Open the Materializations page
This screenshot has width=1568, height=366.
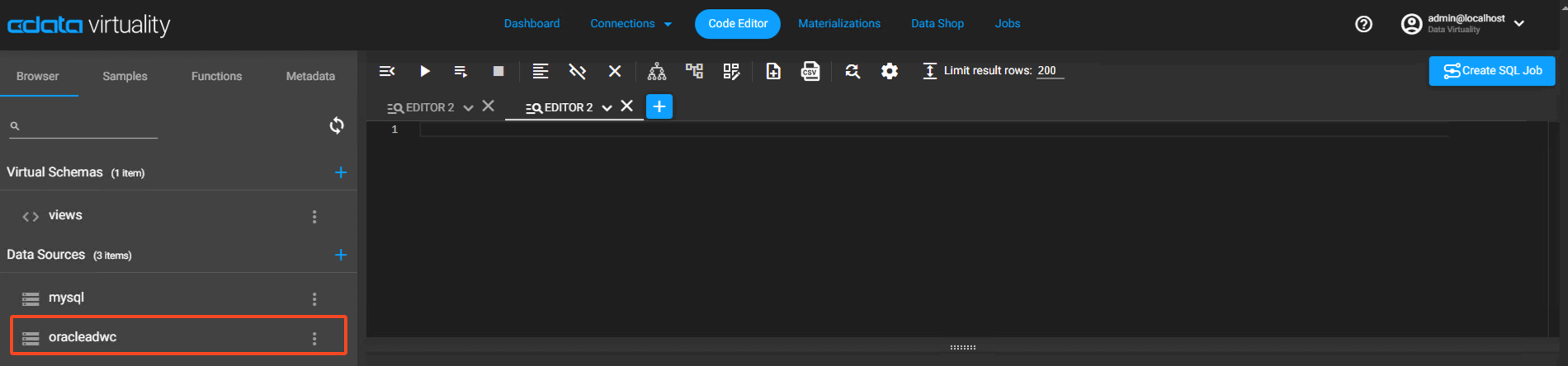[838, 24]
